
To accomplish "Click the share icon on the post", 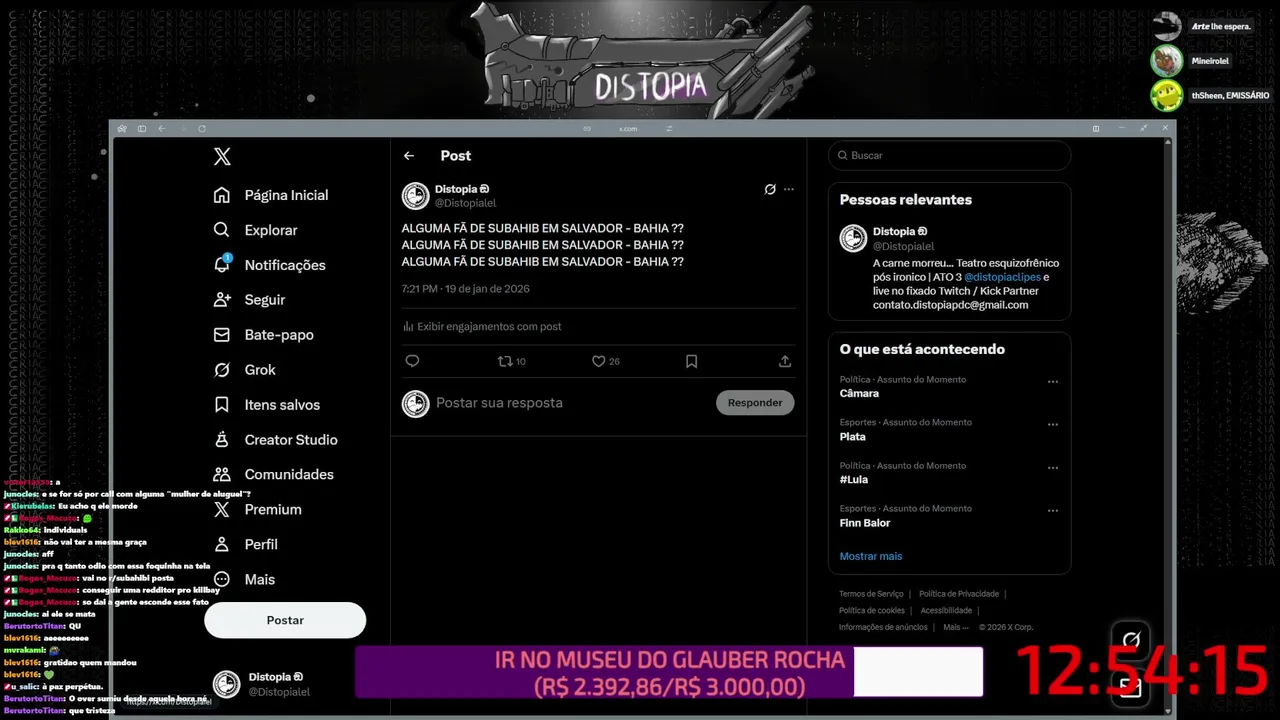I will pyautogui.click(x=785, y=361).
